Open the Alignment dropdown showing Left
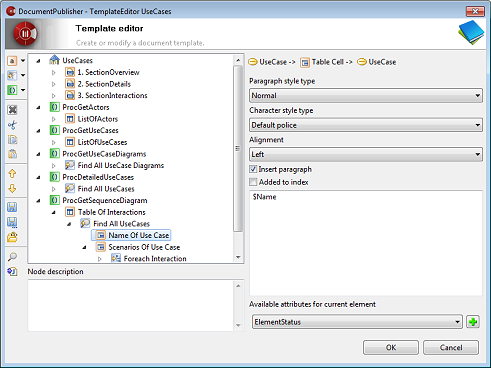491x368 pixels. pyautogui.click(x=366, y=154)
